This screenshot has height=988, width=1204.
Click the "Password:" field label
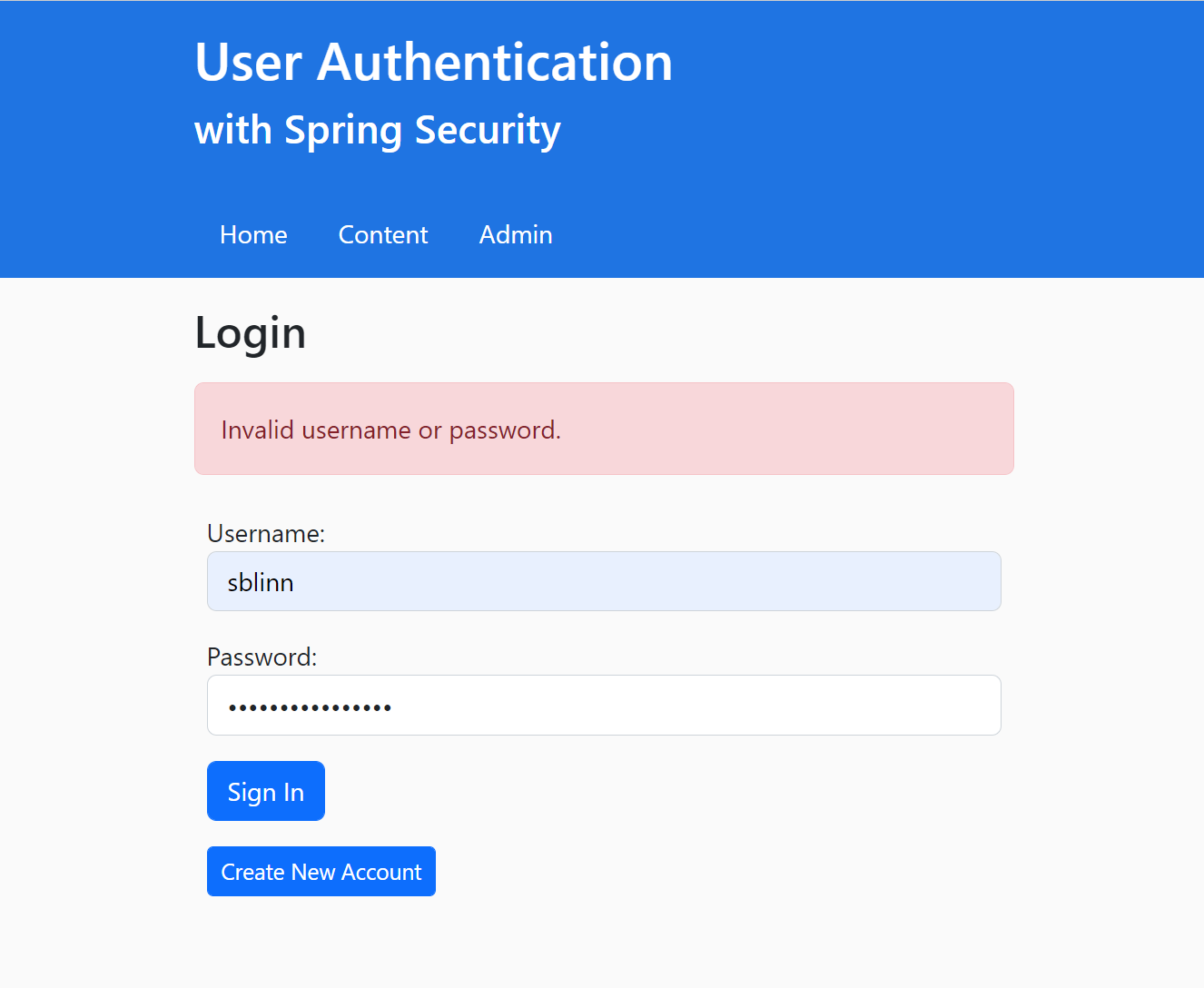(262, 657)
